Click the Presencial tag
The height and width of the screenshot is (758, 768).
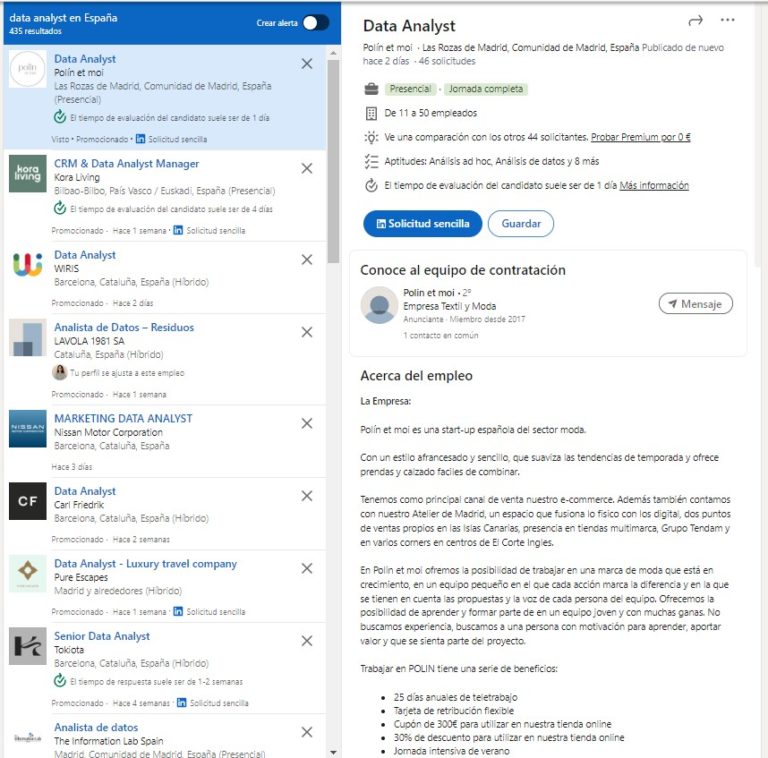tap(410, 89)
